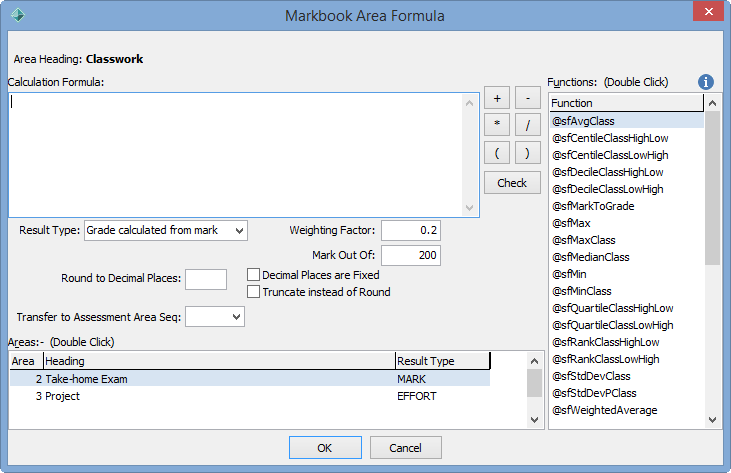Viewport: 731px width, 473px height.
Task: Open the Result Type dropdown
Action: tap(166, 230)
